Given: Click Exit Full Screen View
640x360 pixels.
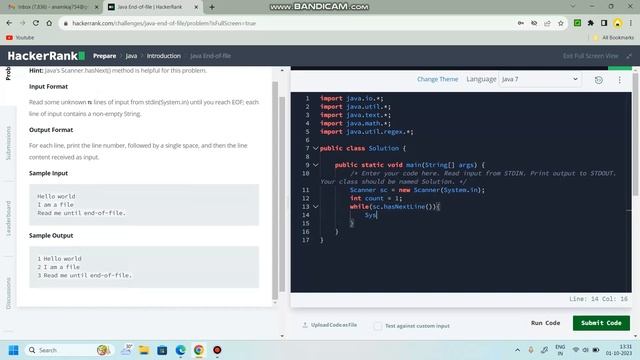Looking at the screenshot, I should (x=591, y=56).
